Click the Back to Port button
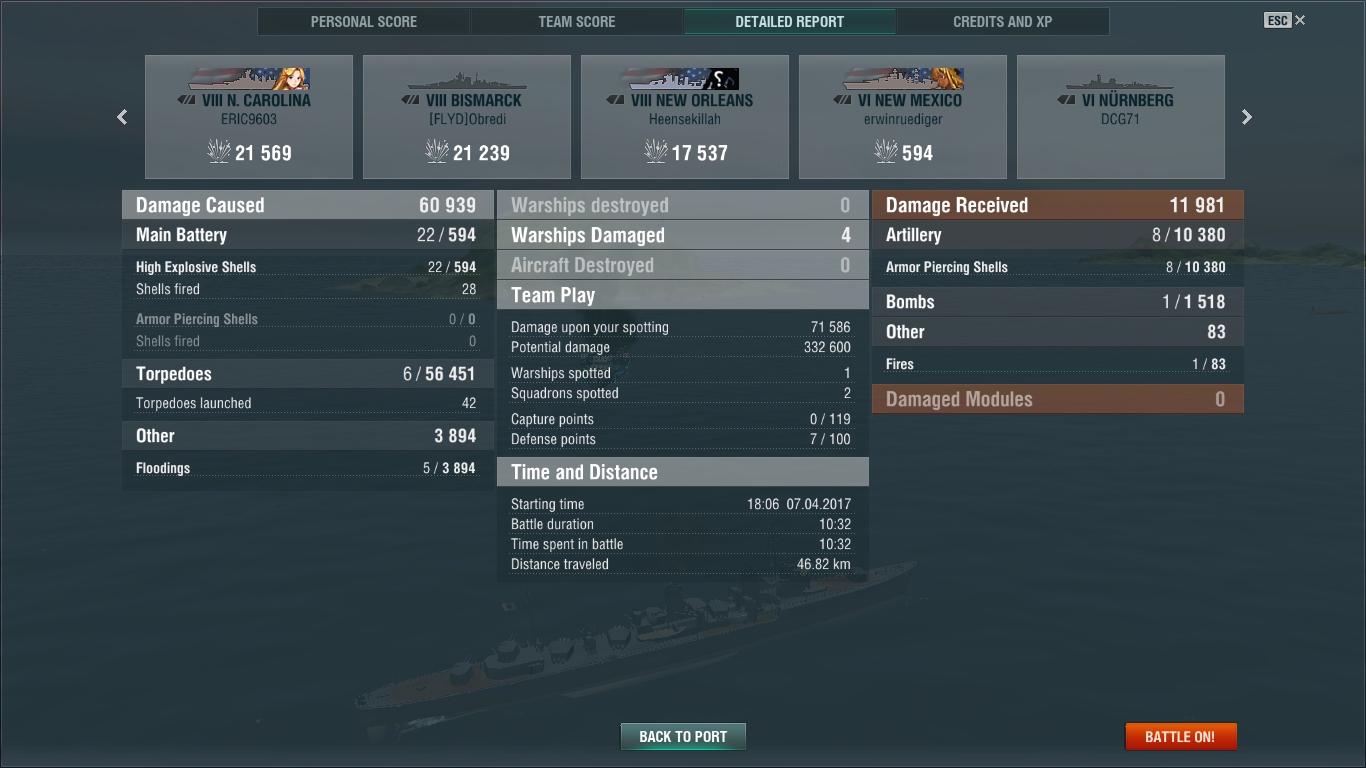Viewport: 1366px width, 768px height. pyautogui.click(x=683, y=737)
